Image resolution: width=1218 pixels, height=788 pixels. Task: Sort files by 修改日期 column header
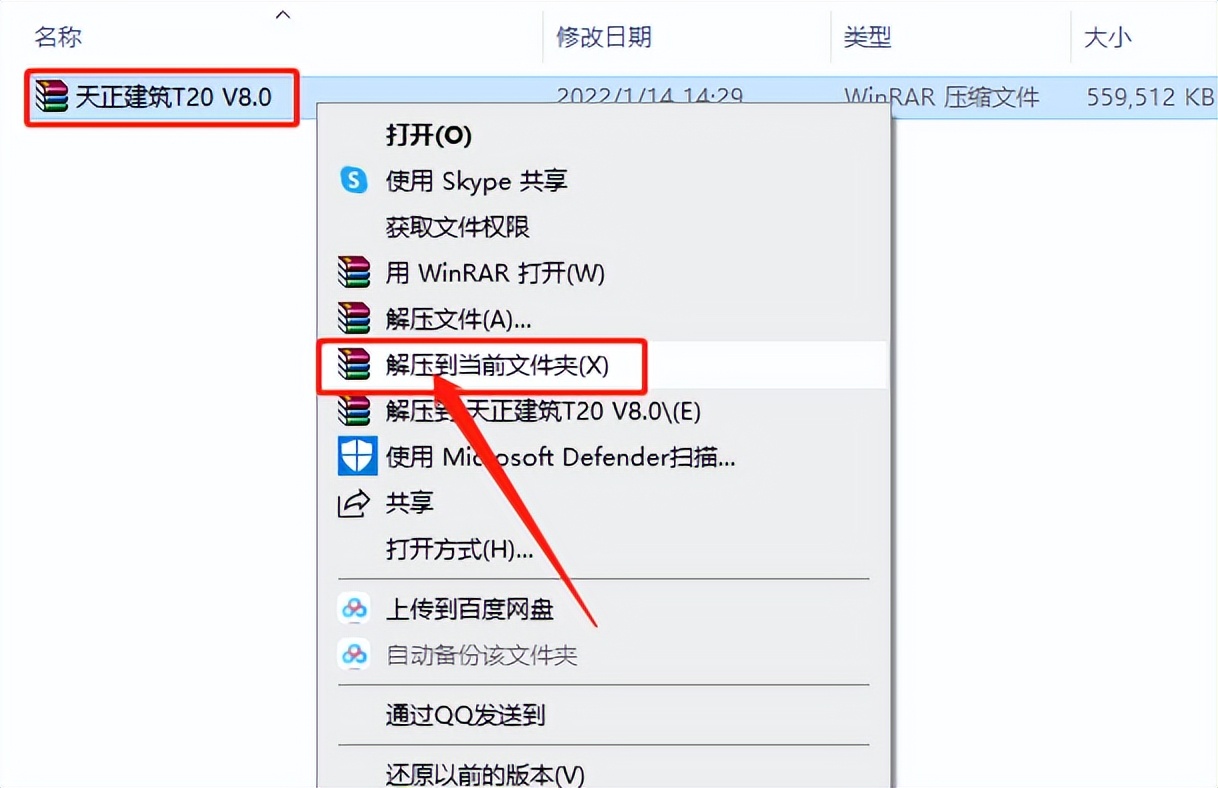click(604, 38)
